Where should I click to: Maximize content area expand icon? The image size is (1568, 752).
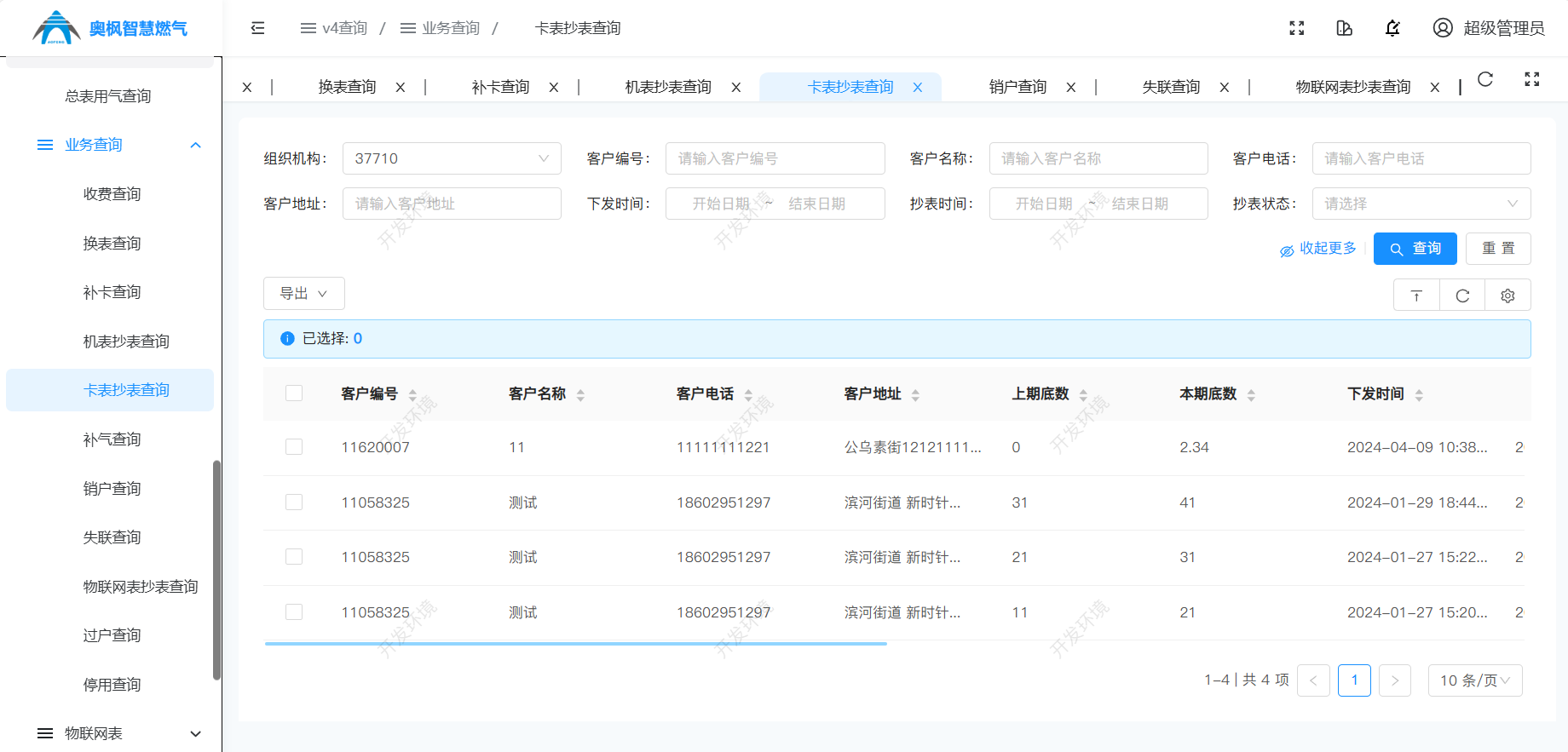click(x=1532, y=79)
